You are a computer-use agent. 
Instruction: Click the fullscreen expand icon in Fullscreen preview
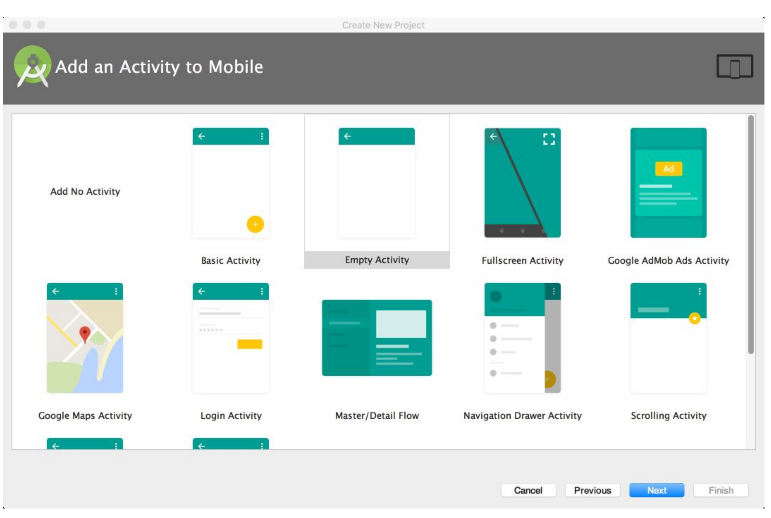coord(548,139)
